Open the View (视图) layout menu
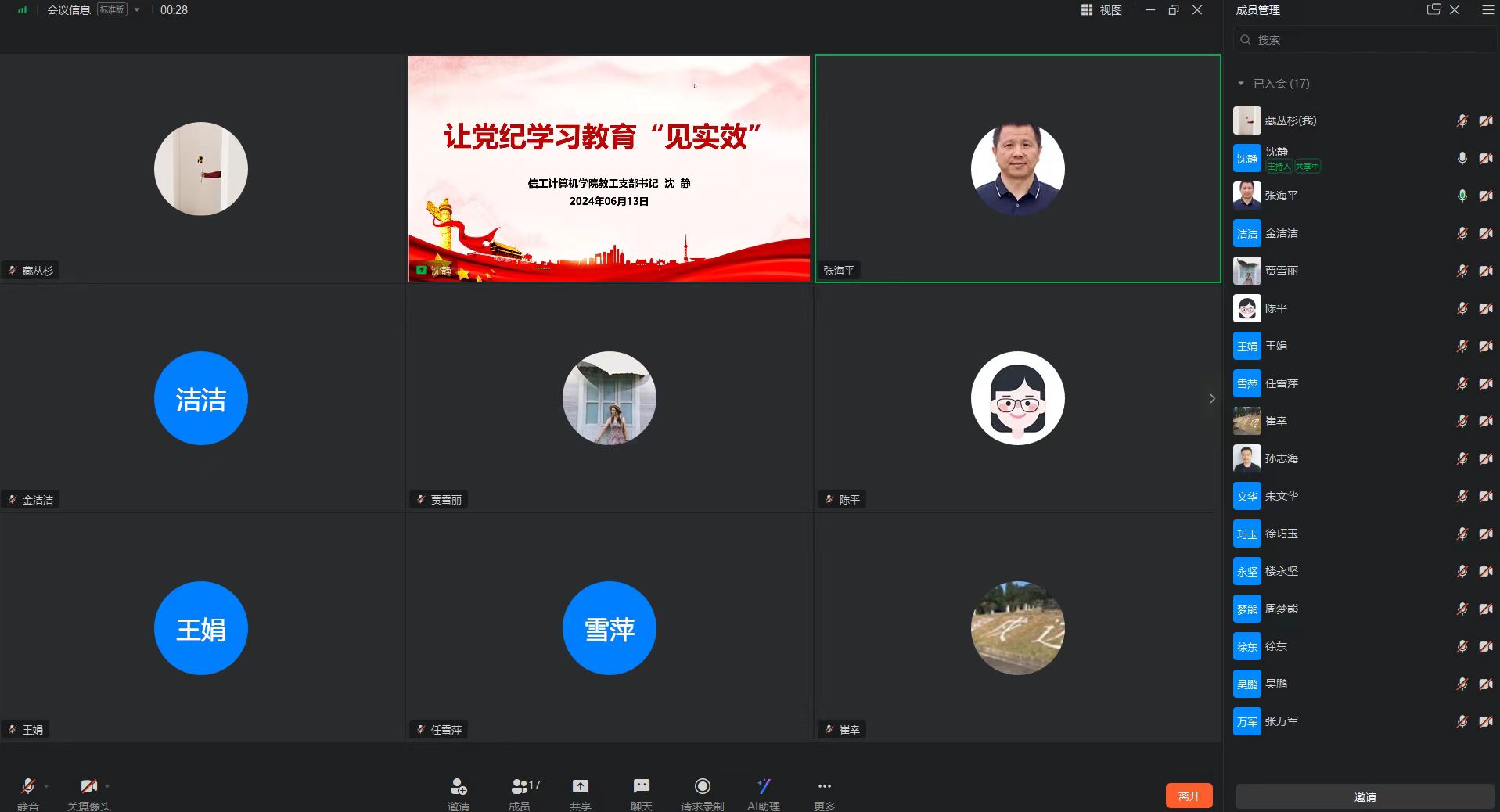1500x812 pixels. coord(1102,10)
